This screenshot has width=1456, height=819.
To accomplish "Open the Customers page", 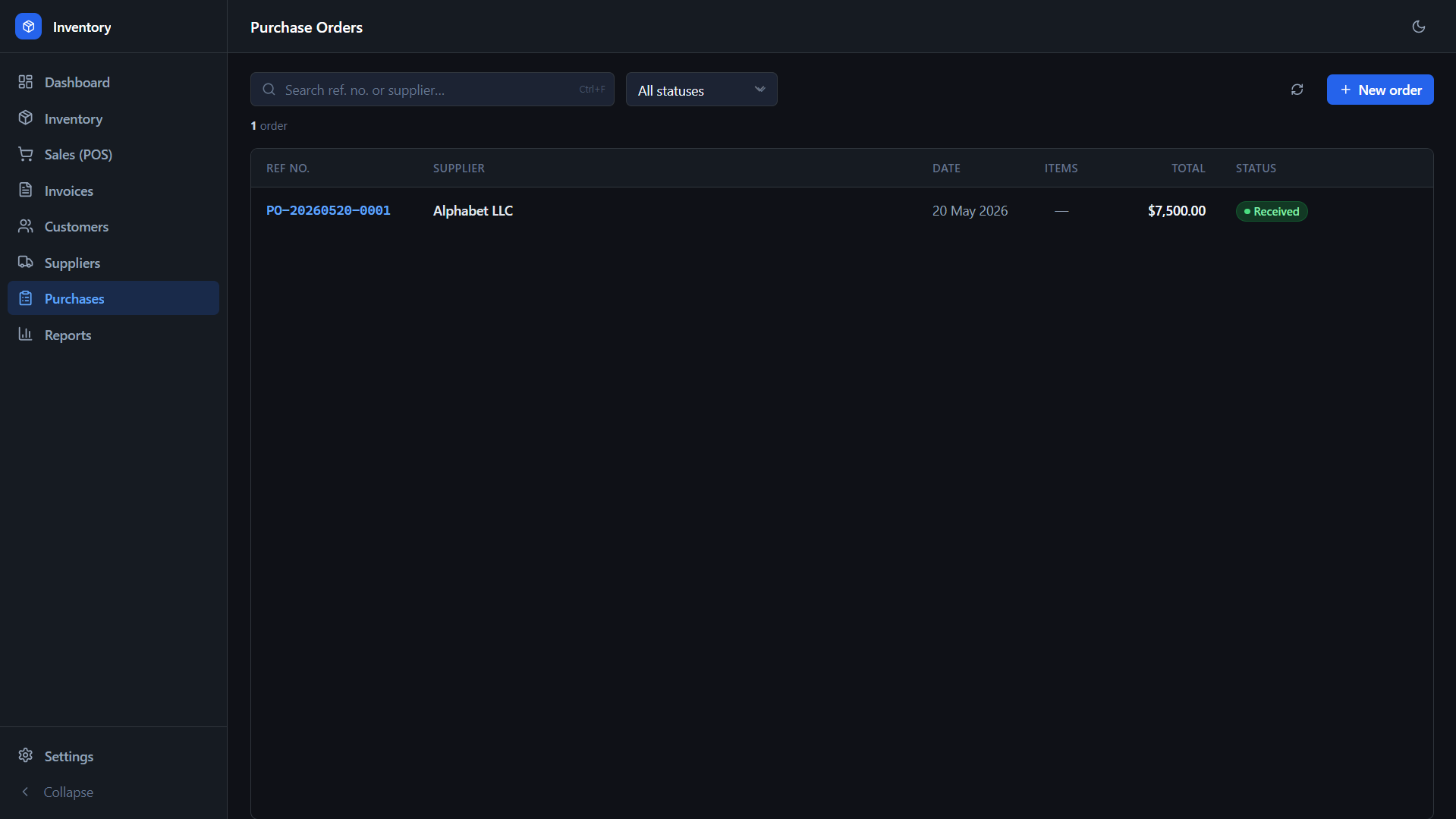I will 113,226.
